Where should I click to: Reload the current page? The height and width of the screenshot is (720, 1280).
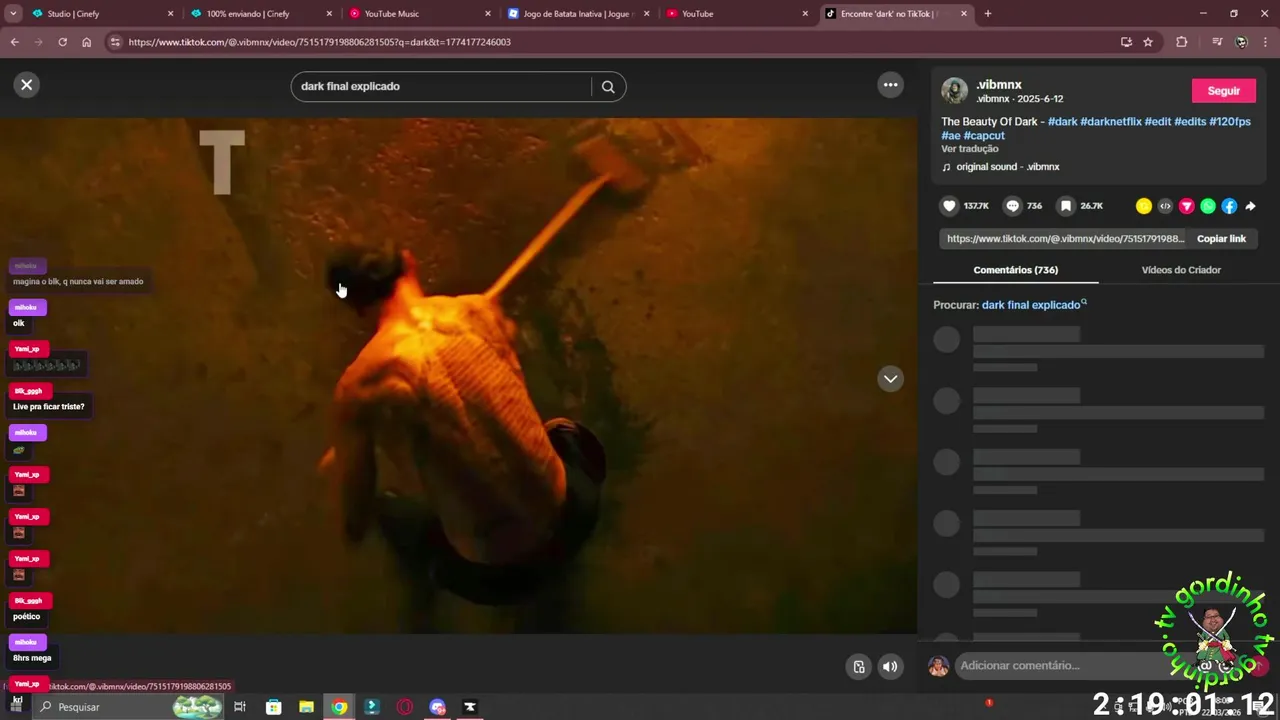[62, 42]
